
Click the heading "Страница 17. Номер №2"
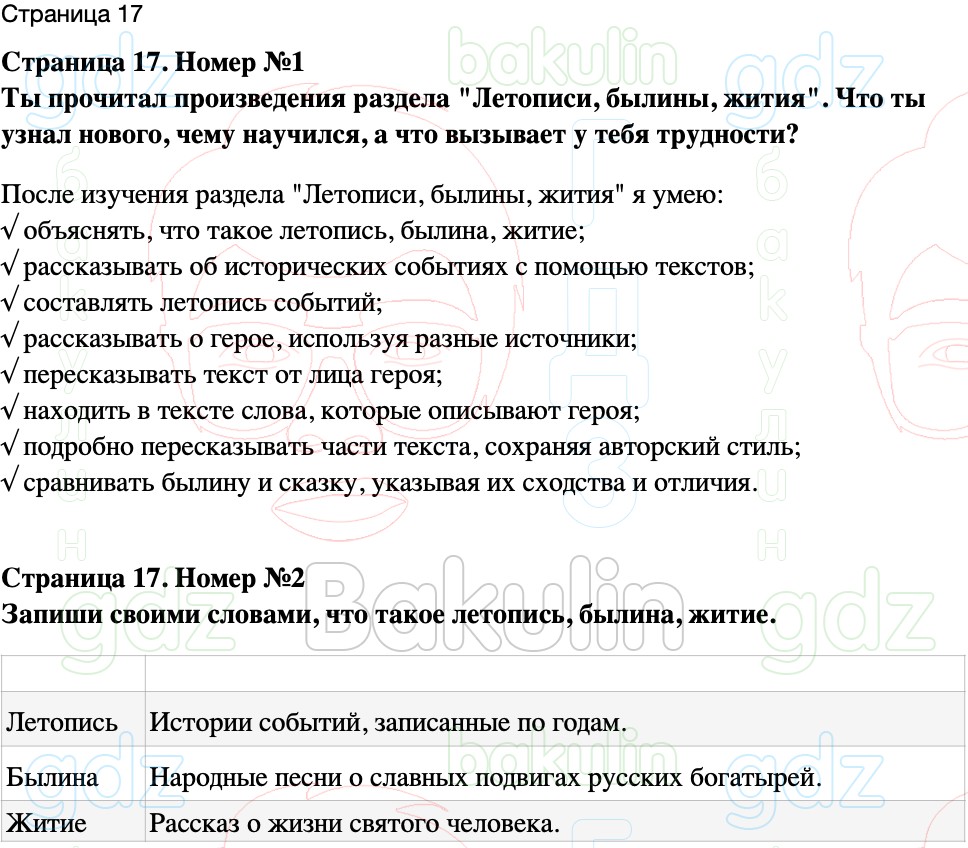pos(152,578)
